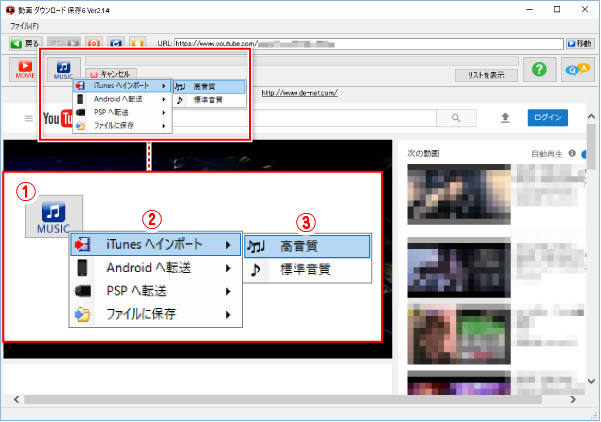601x422 pixels.
Task: Click the greyed-out forward navigation button
Action: coord(64,43)
